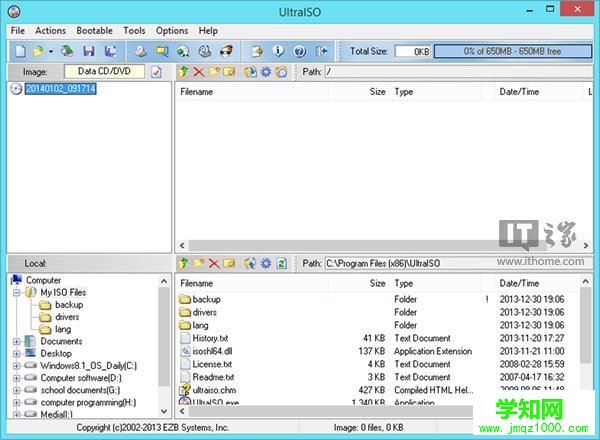The height and width of the screenshot is (440, 600).
Task: Click New Folder icon in Local toolbar
Action: point(199,263)
